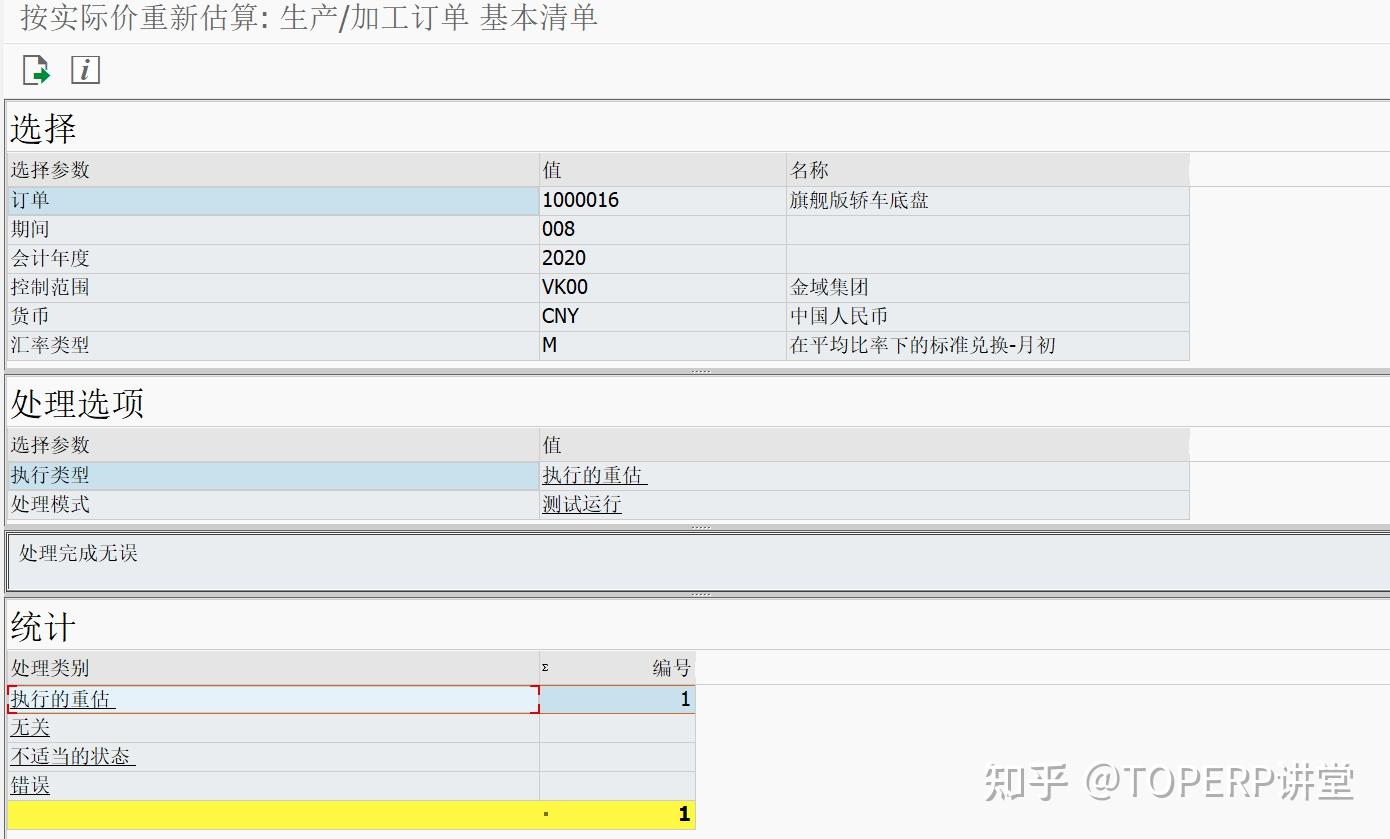
Task: Click the 测试运行 link for processing mode
Action: 581,505
